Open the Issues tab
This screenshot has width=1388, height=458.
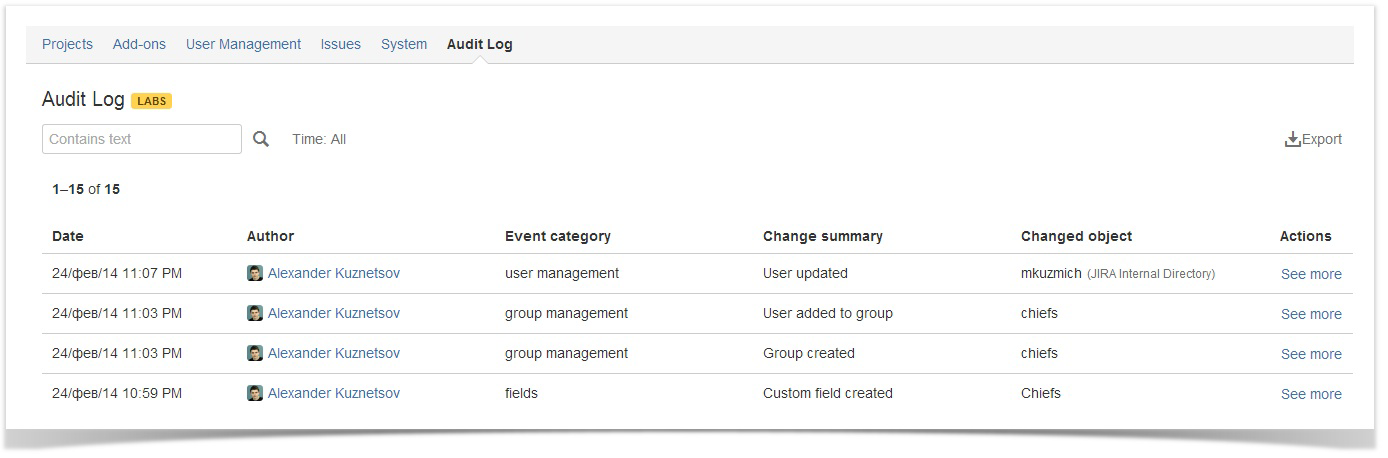tap(341, 44)
